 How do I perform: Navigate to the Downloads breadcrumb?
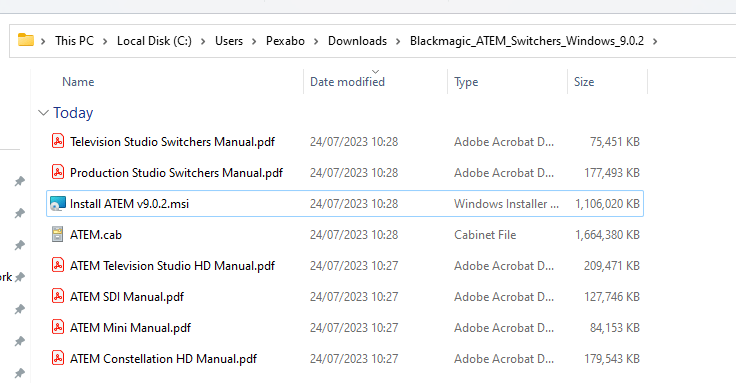point(357,41)
